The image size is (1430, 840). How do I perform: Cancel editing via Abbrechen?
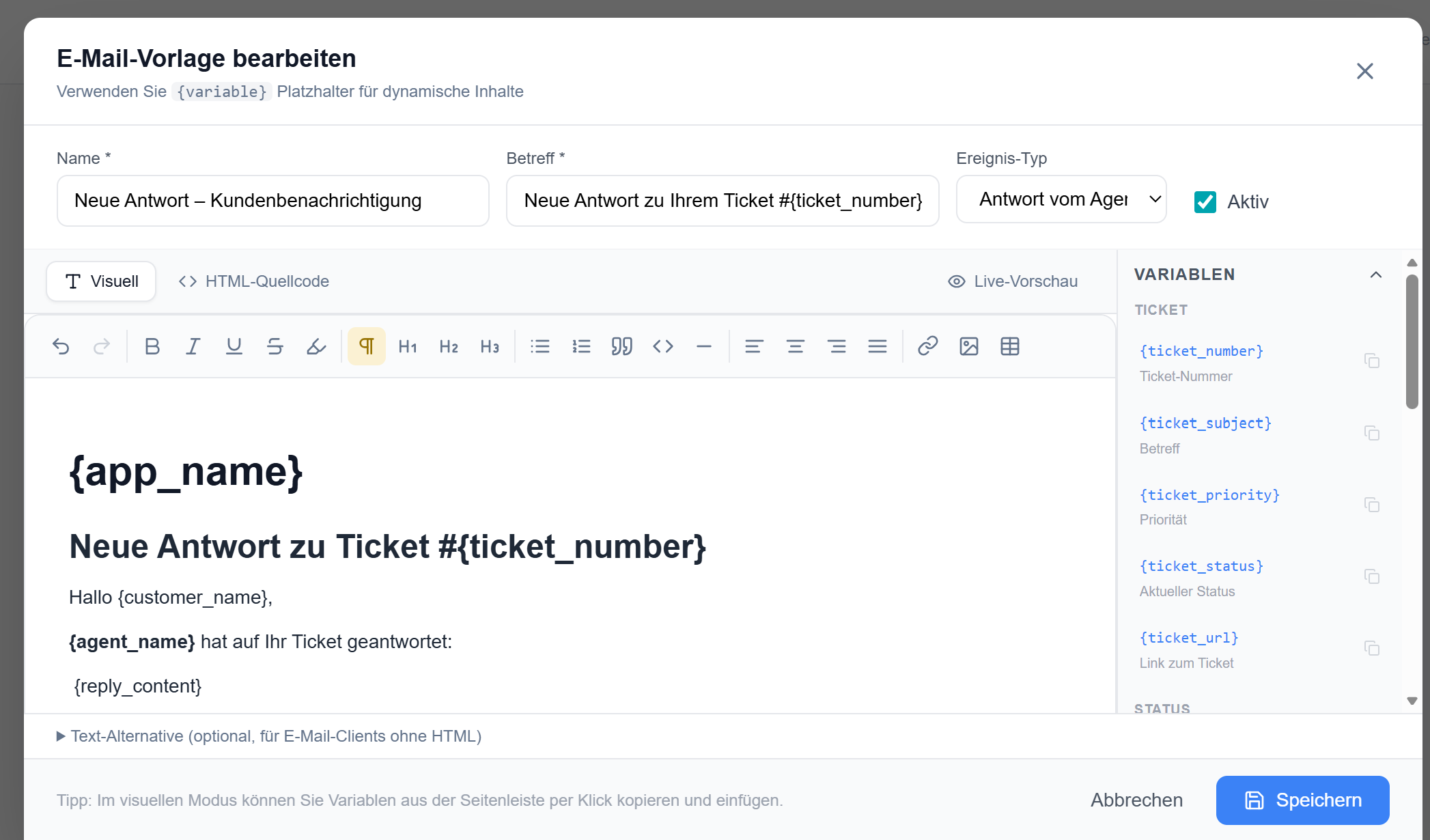[1136, 800]
